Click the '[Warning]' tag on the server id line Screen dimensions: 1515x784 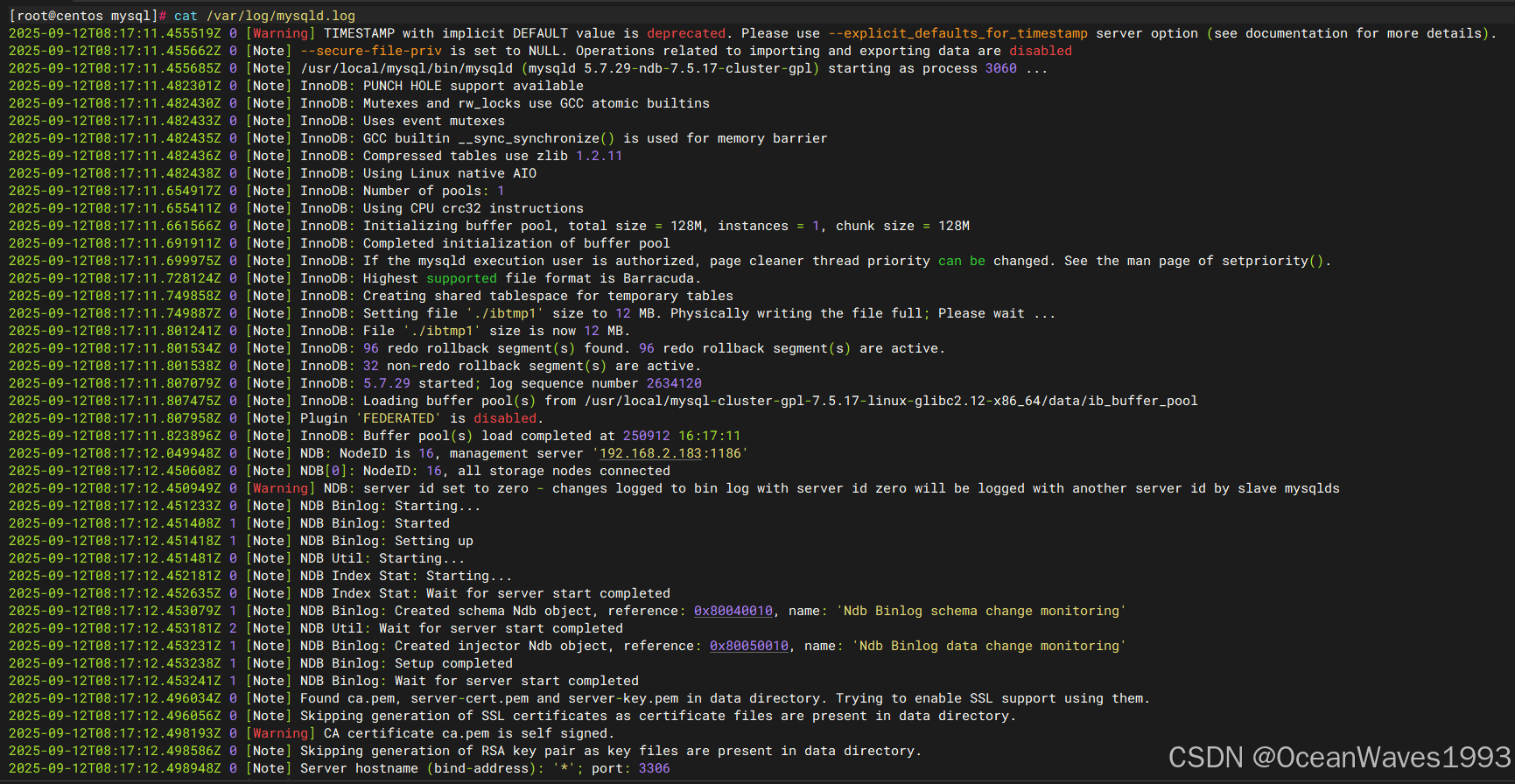pyautogui.click(x=280, y=488)
